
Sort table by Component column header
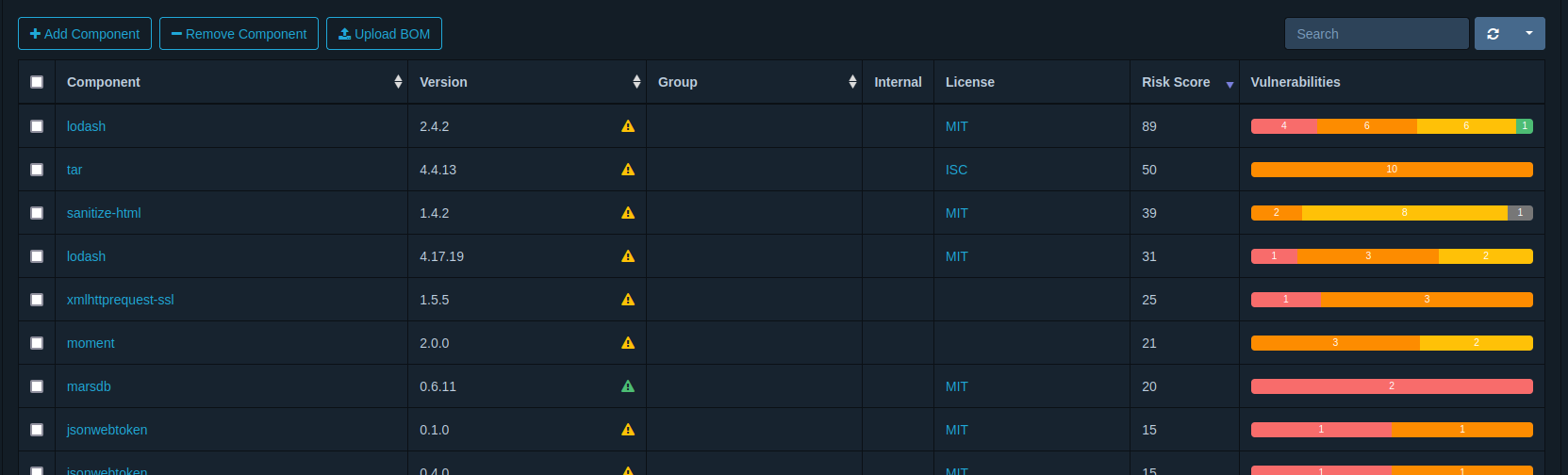[x=104, y=82]
